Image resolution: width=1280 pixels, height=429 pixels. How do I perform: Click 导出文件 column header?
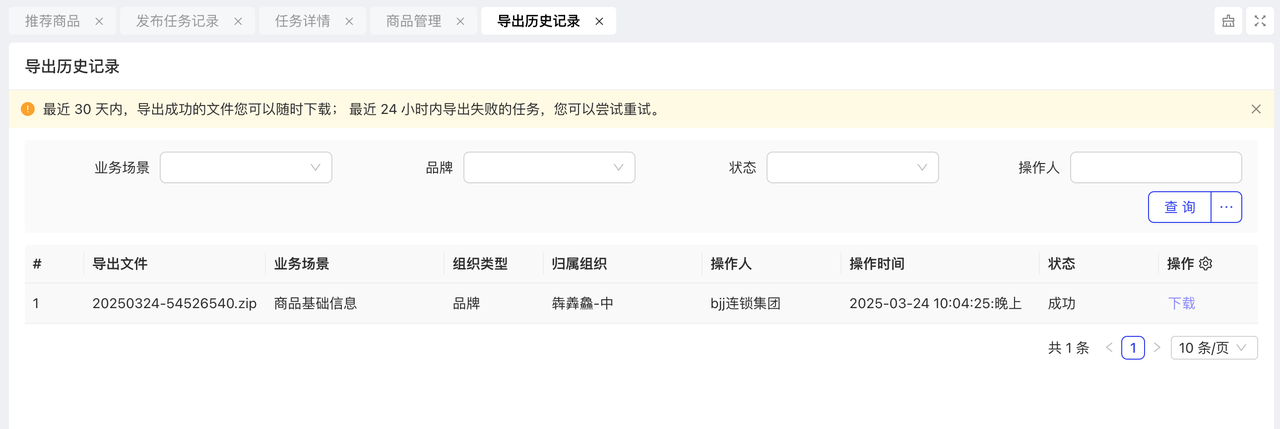pyautogui.click(x=120, y=264)
